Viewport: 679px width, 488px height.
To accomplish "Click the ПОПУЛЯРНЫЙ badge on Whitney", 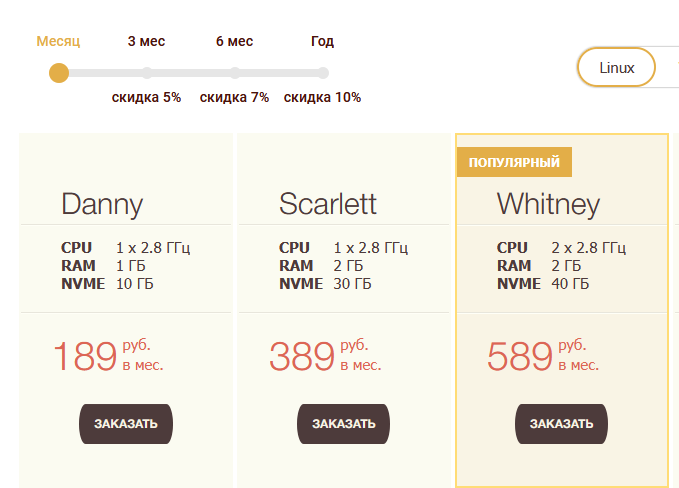I will [514, 162].
